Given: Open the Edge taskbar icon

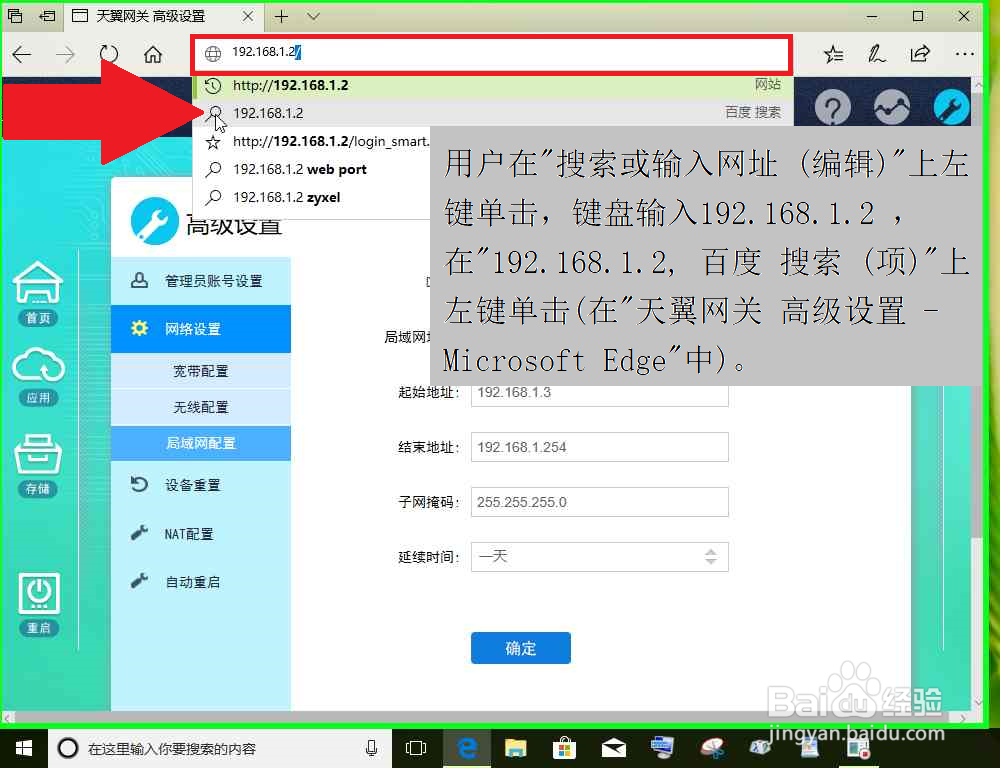Looking at the screenshot, I should (x=467, y=748).
